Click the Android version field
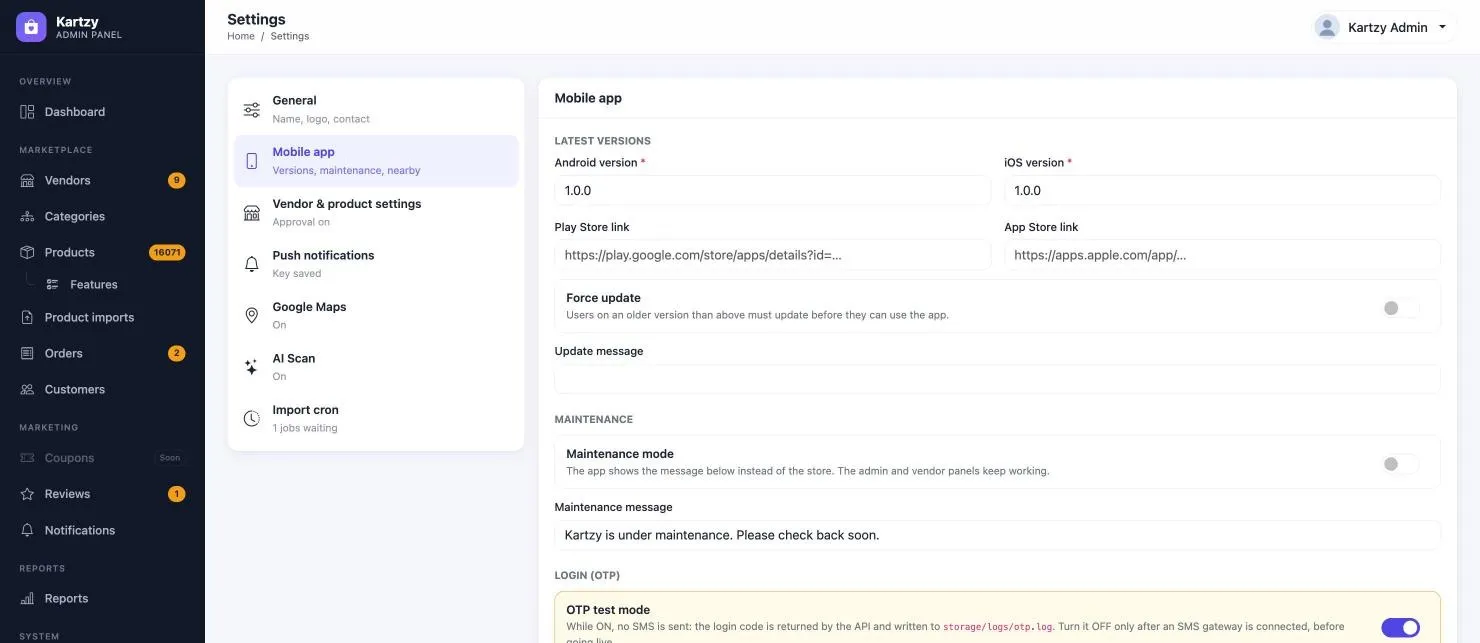Screen dimensions: 1480x643 pos(772,190)
